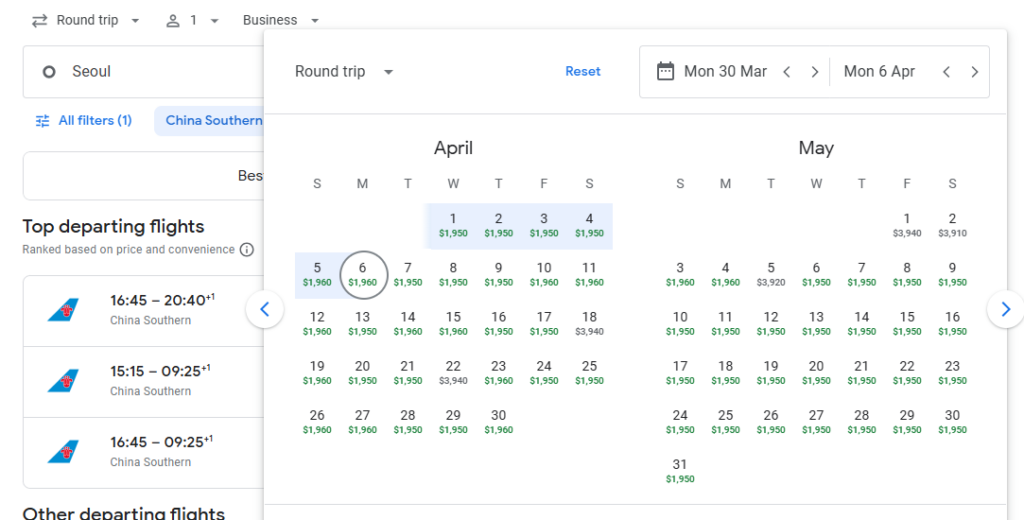Show previous months in calendar
1024x520 pixels.
[264, 309]
